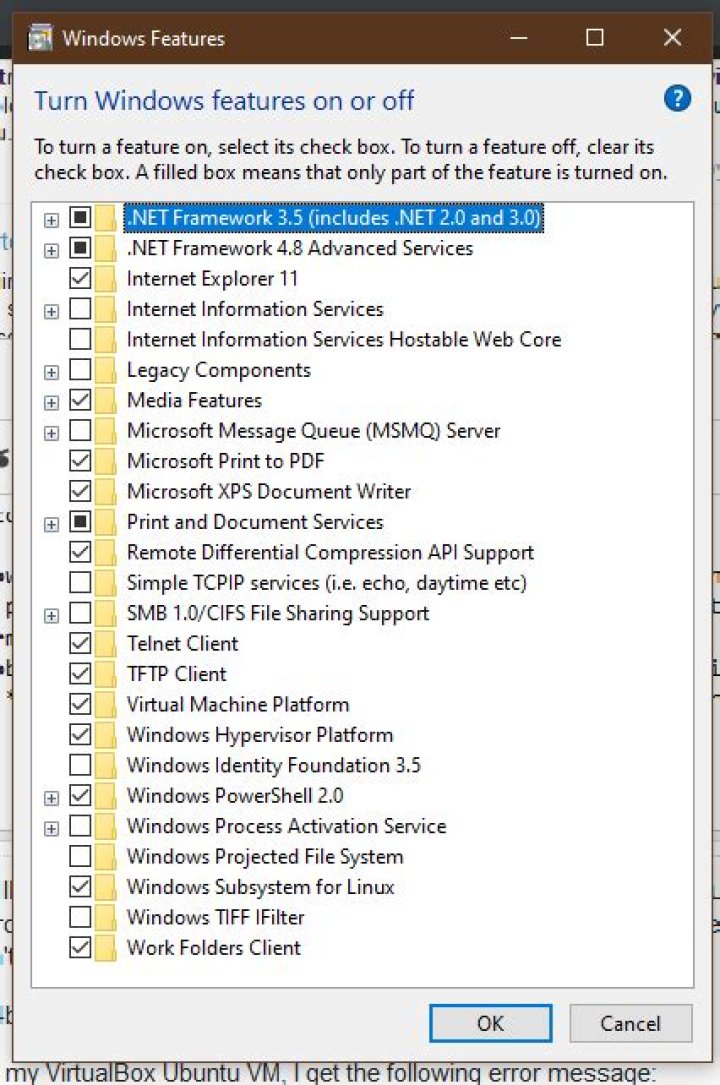Expand the Media Features node

[x=51, y=403]
